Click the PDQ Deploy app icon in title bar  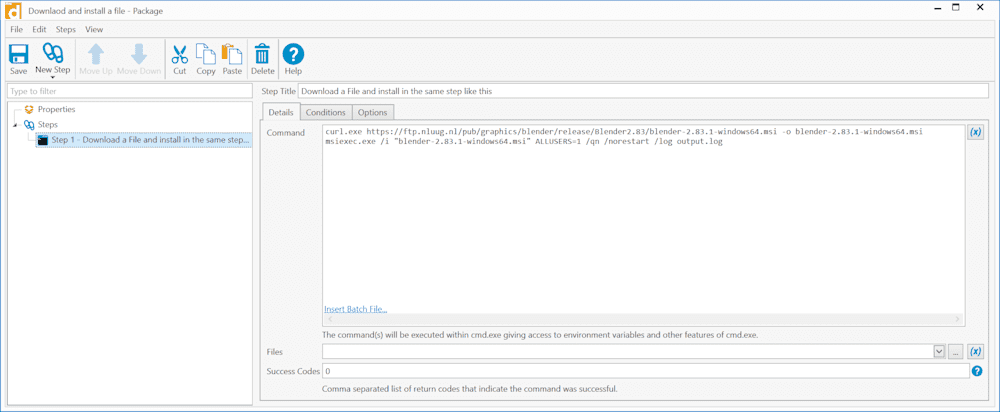[x=13, y=10]
